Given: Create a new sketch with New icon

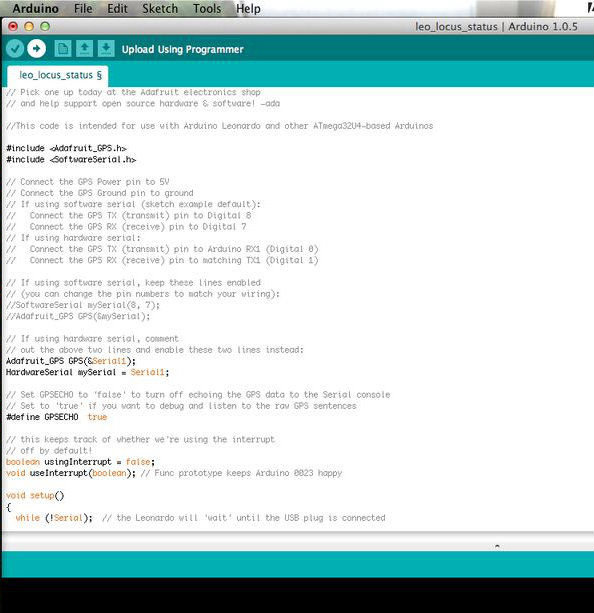Looking at the screenshot, I should coord(63,49).
